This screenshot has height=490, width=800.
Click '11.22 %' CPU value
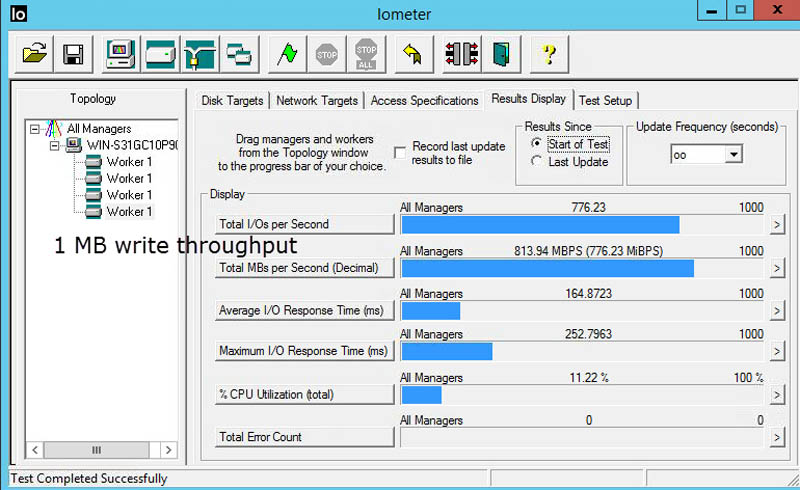point(589,378)
